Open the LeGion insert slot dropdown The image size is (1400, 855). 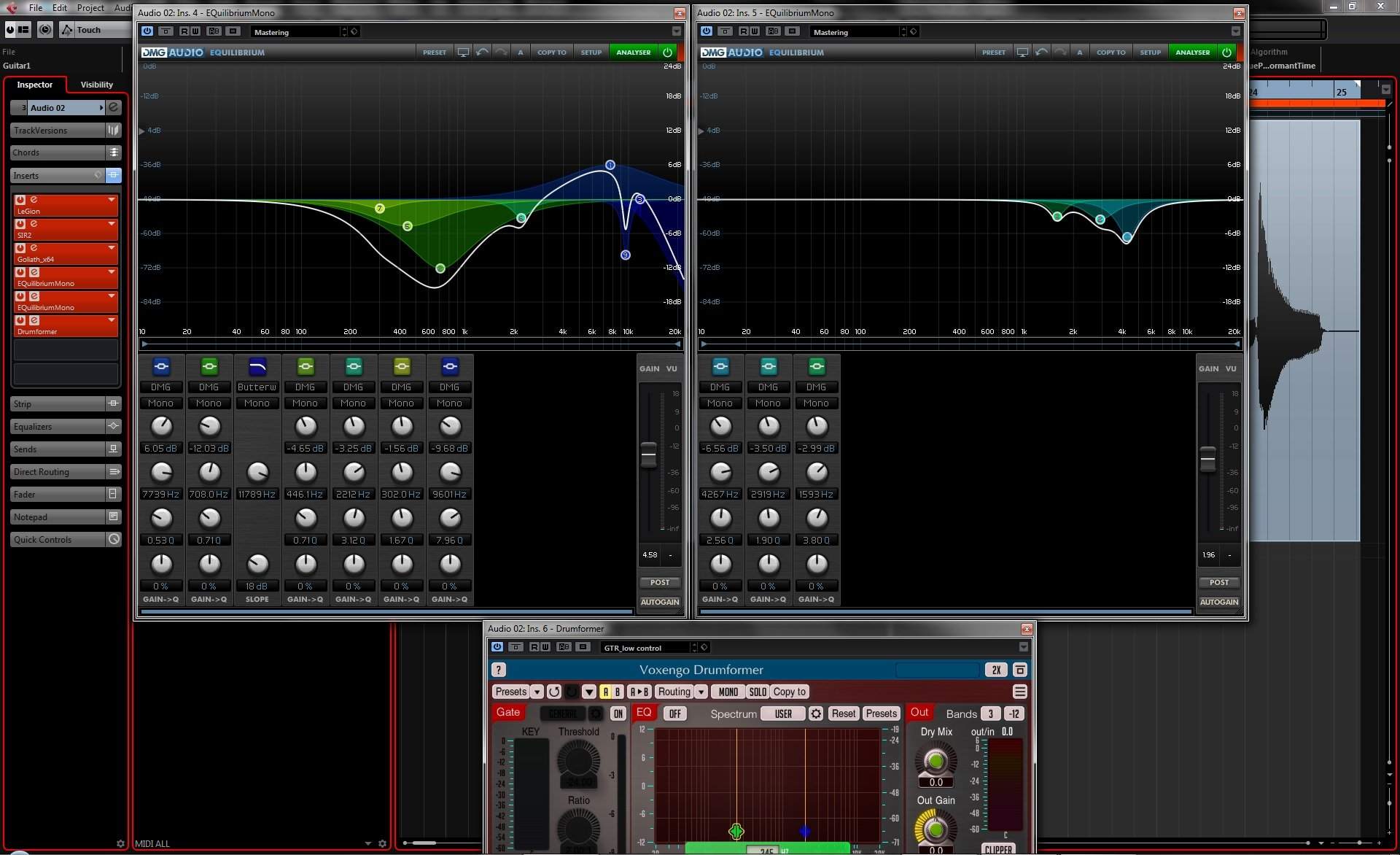[x=112, y=199]
